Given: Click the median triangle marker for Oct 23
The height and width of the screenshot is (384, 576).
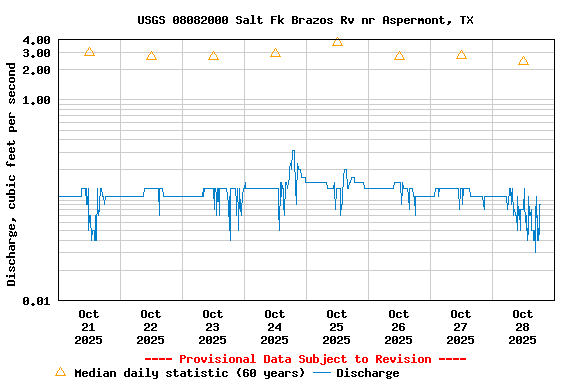Looking at the screenshot, I should [213, 56].
